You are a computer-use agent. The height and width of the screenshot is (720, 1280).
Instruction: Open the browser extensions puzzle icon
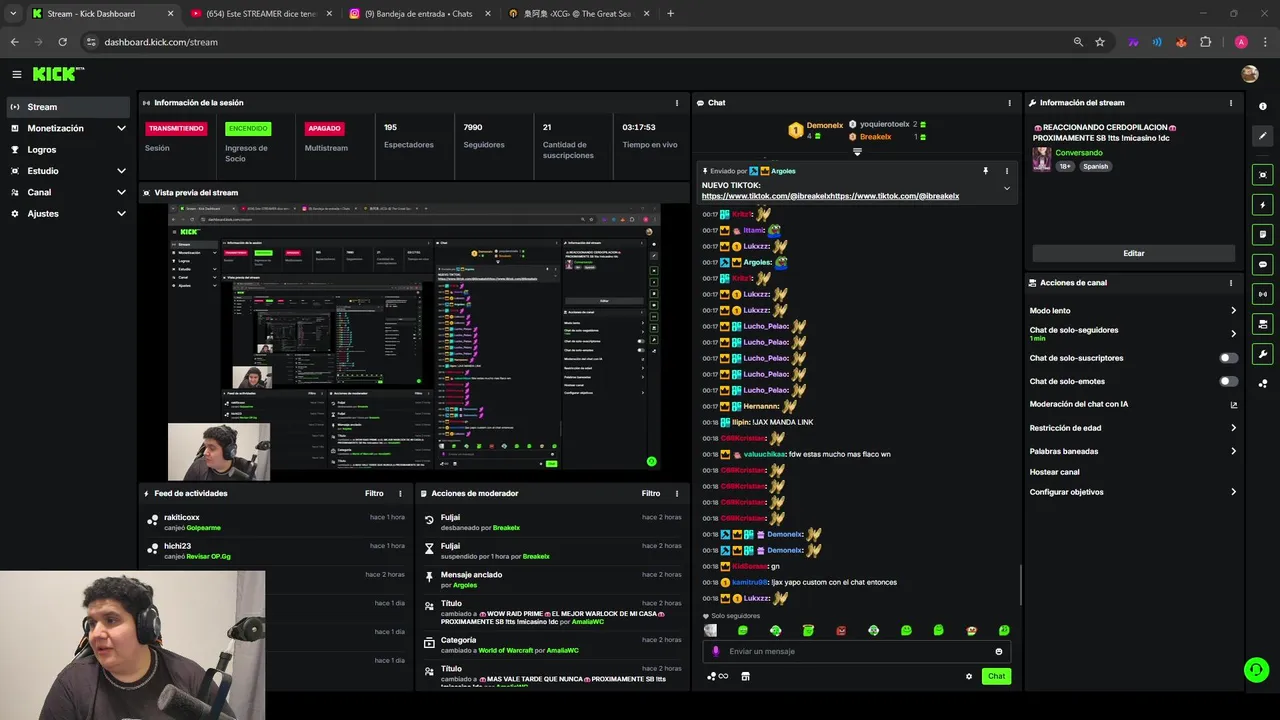coord(1205,42)
